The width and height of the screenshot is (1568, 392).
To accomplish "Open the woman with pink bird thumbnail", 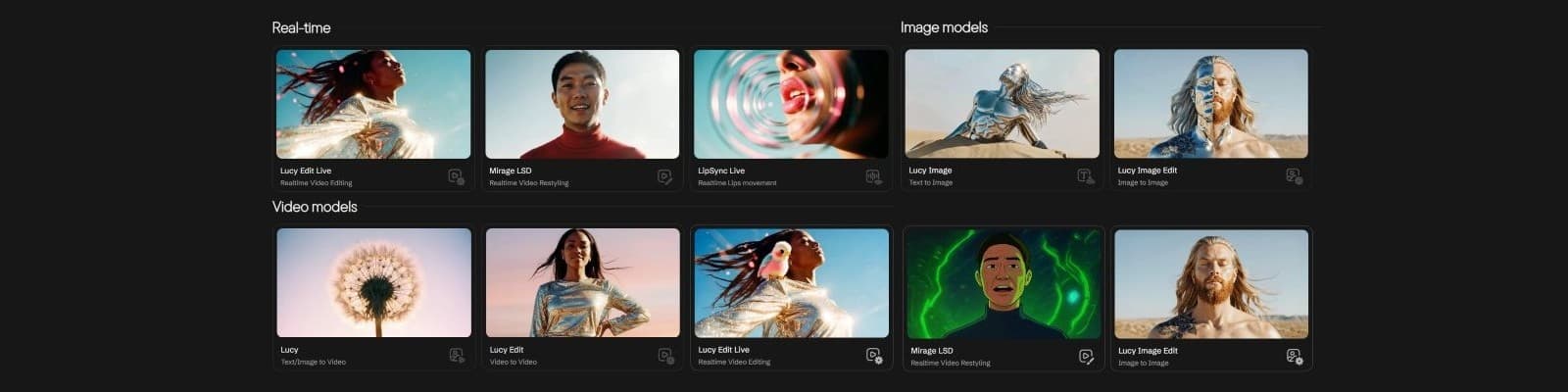I will pos(791,282).
